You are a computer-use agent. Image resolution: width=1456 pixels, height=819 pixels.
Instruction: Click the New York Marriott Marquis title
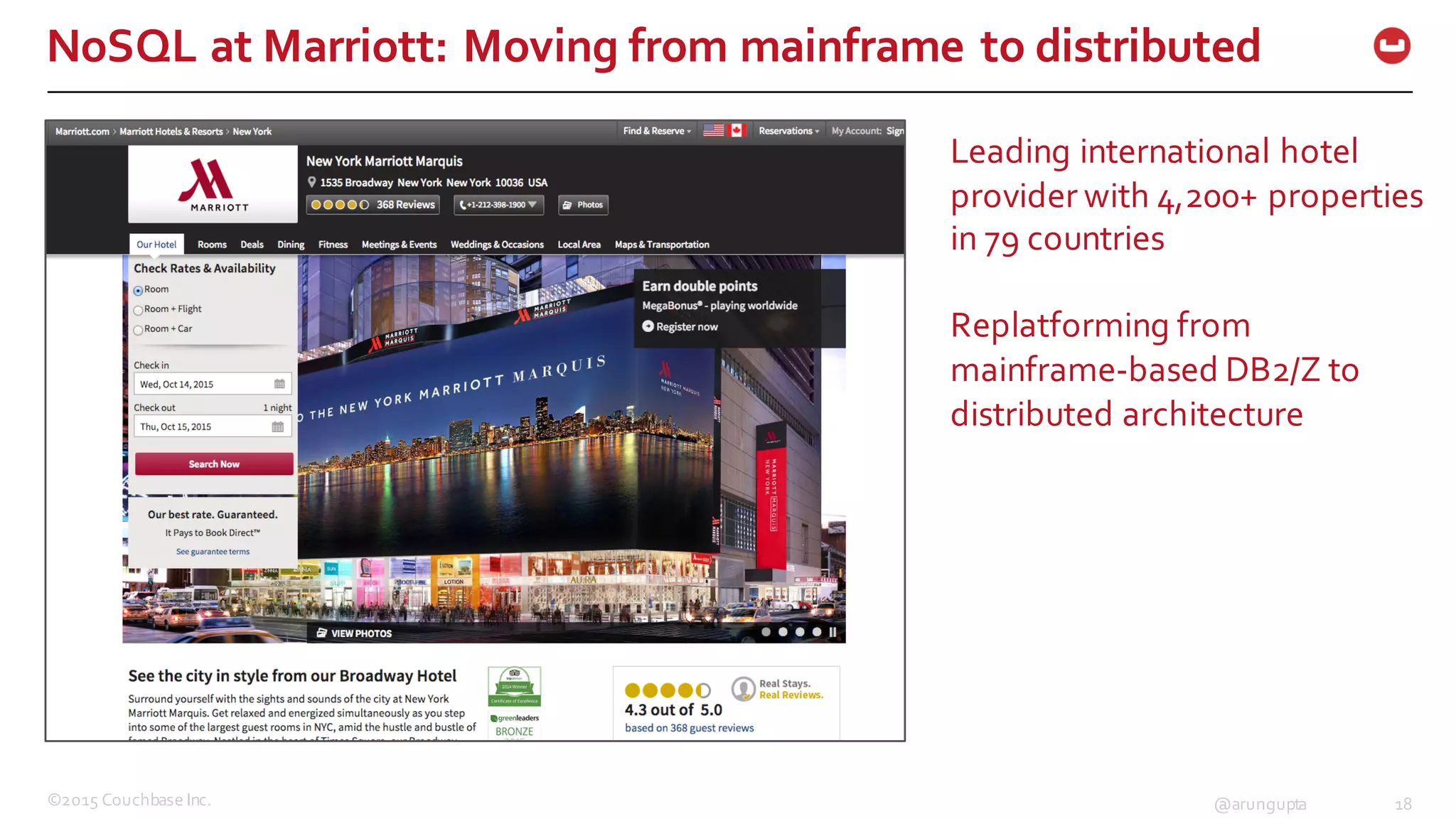click(384, 161)
